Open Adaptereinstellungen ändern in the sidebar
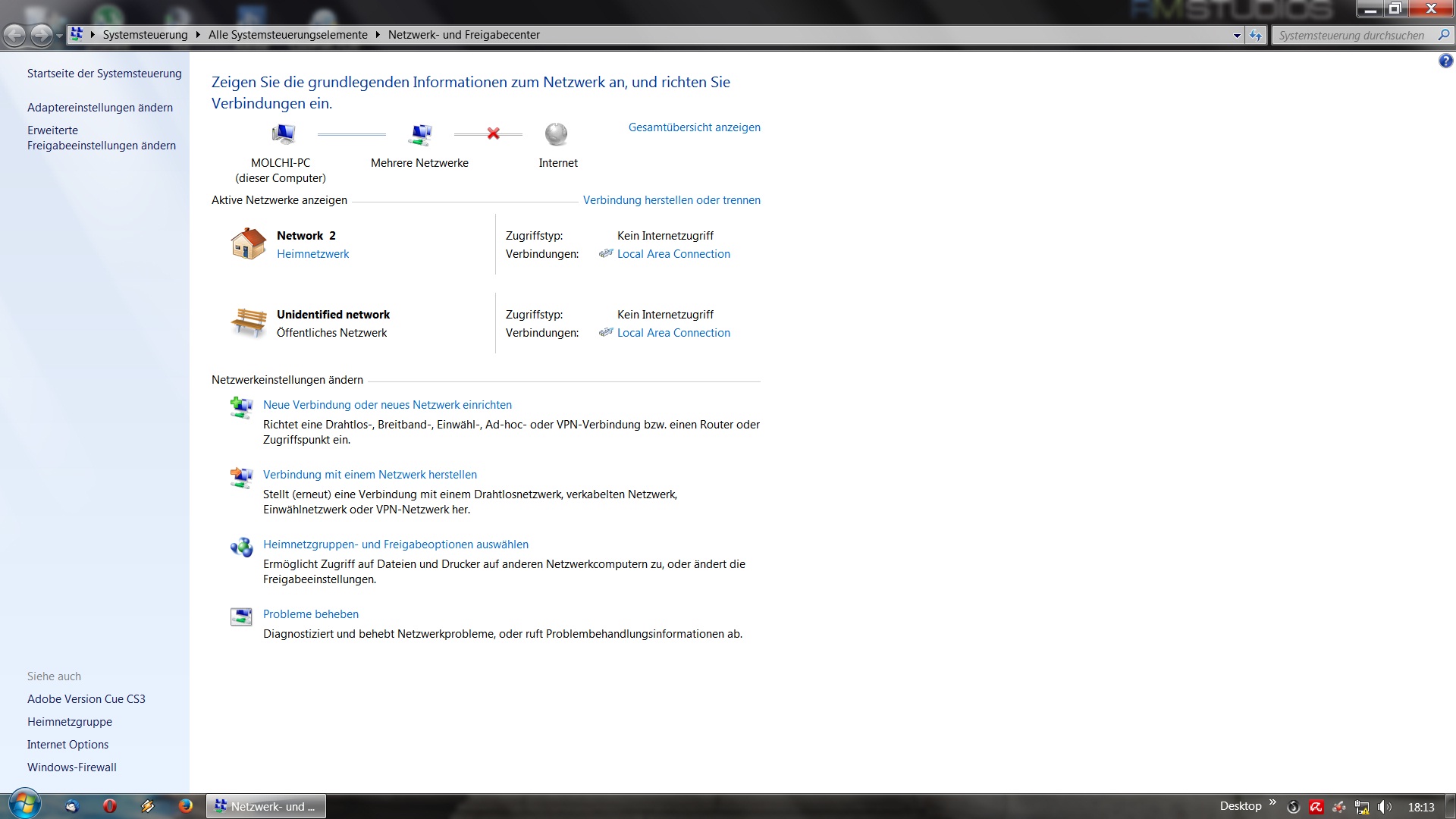The width and height of the screenshot is (1456, 819). [100, 108]
